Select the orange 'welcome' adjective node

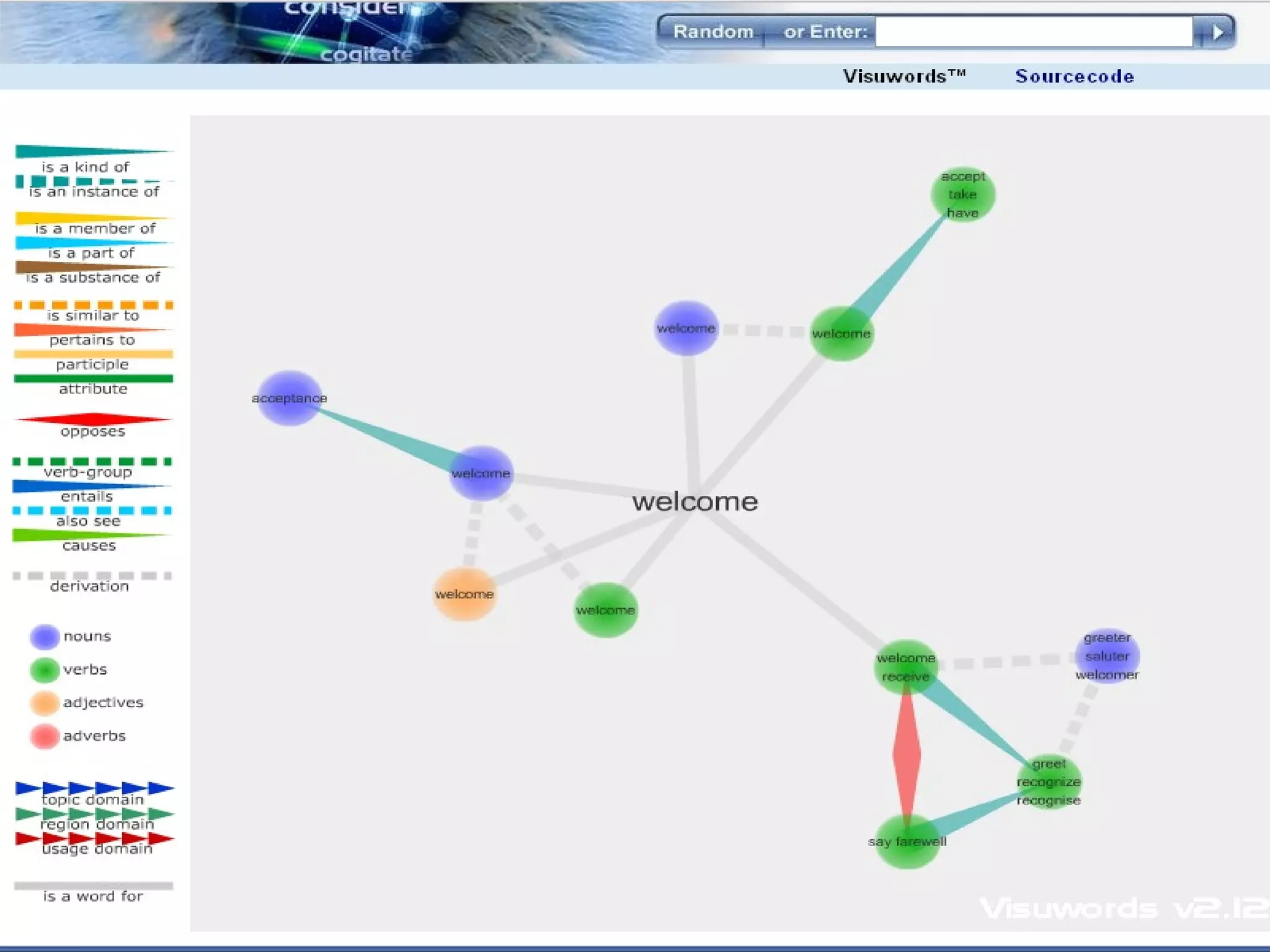pyautogui.click(x=464, y=594)
